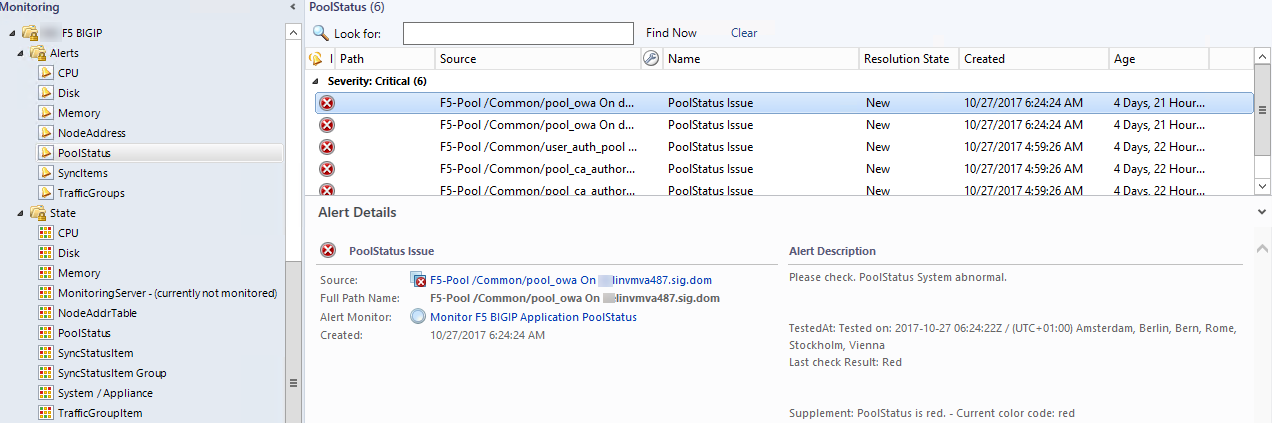Click the Clear search link

tap(744, 33)
